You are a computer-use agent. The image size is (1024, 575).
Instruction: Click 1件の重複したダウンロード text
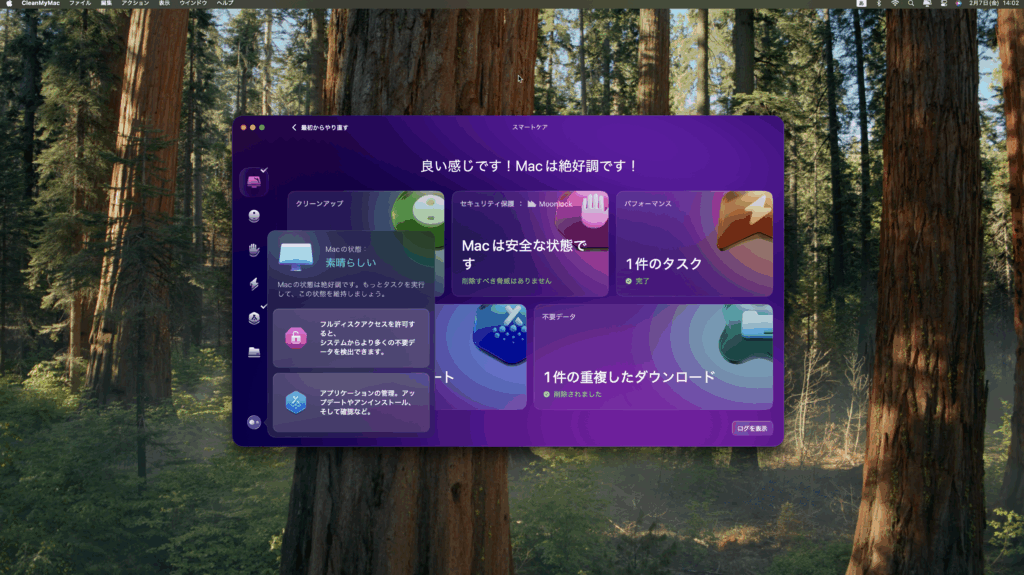[x=629, y=377]
